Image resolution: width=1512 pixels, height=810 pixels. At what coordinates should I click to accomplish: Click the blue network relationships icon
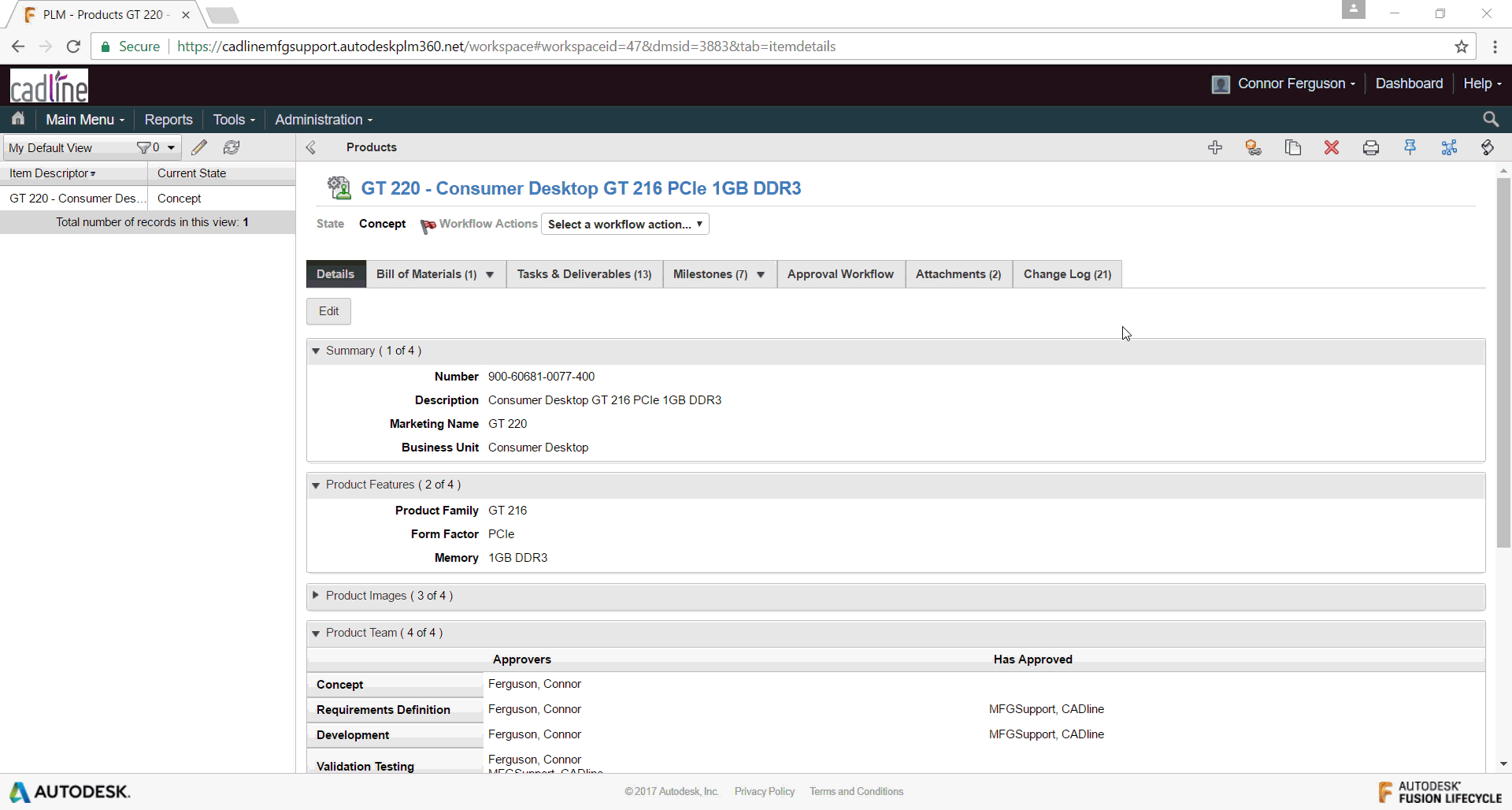[1449, 147]
